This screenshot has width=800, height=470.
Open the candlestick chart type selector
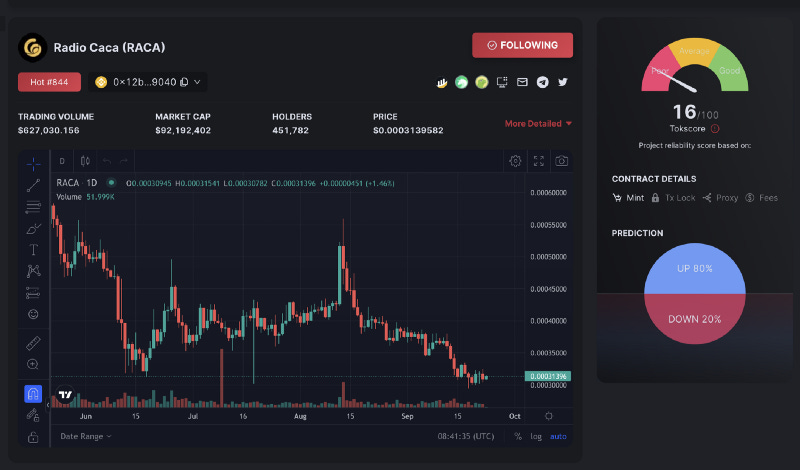click(85, 161)
